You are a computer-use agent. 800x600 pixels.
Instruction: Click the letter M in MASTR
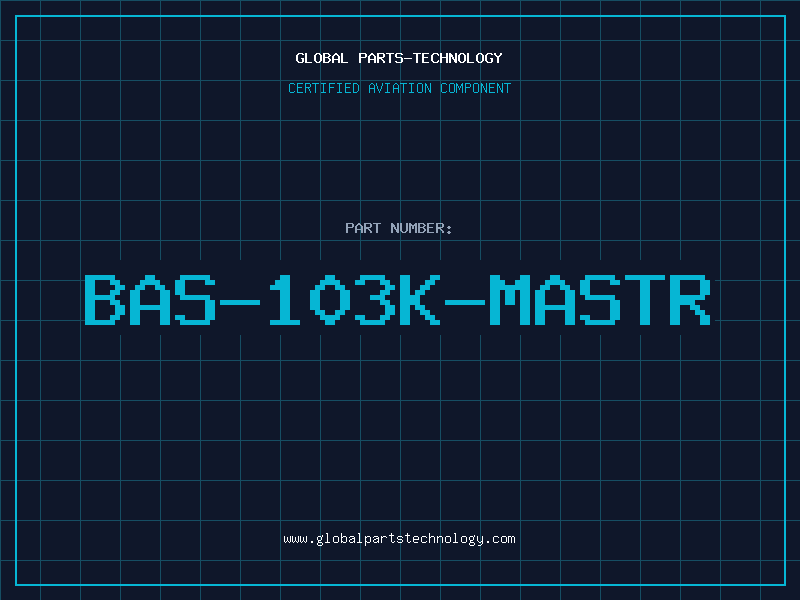510,300
